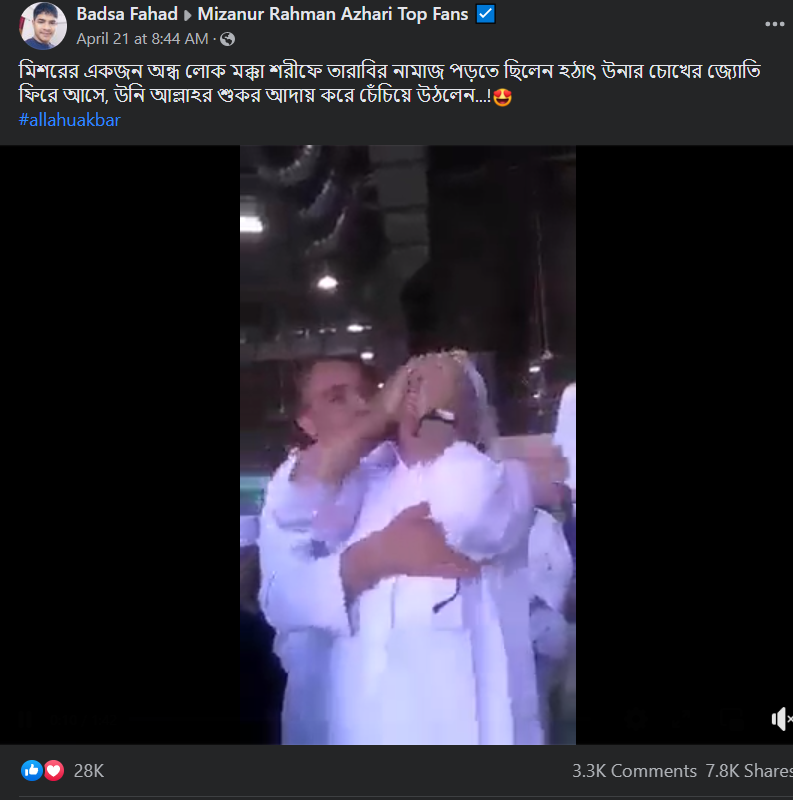Play the video showing men in white
Image resolution: width=793 pixels, height=800 pixels.
click(x=407, y=445)
